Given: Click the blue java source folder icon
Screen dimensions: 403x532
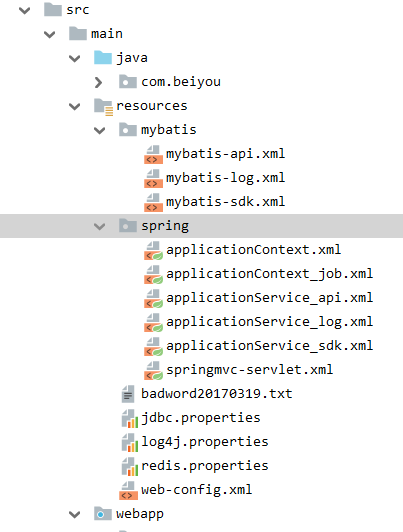Looking at the screenshot, I should click(x=103, y=57).
